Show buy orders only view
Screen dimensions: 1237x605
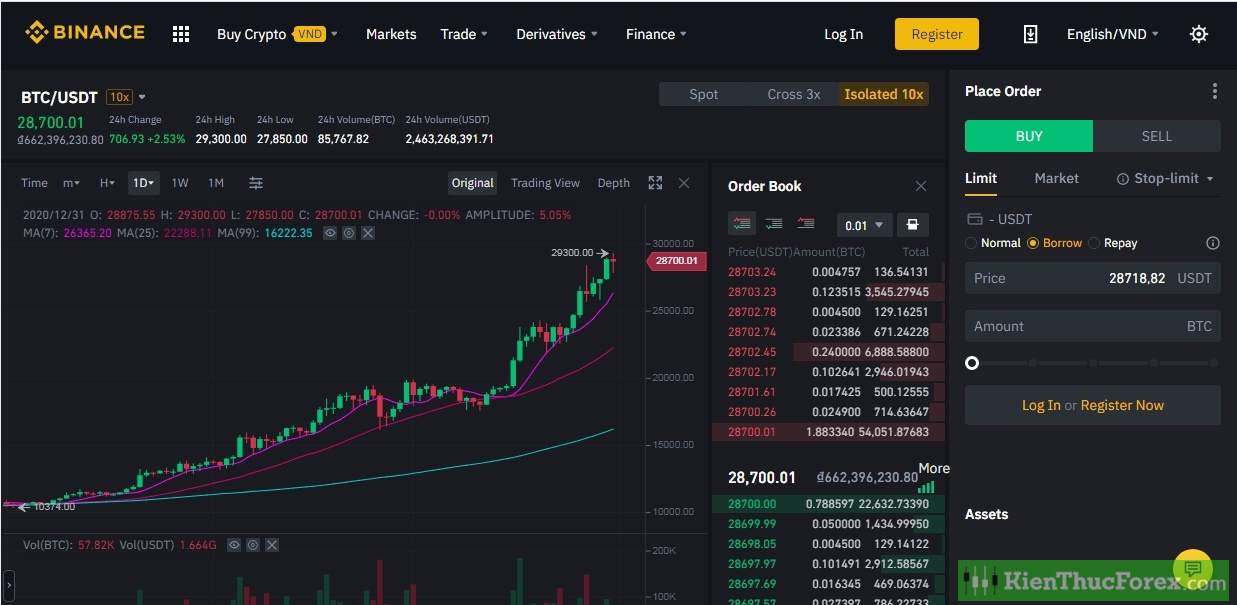pos(773,224)
